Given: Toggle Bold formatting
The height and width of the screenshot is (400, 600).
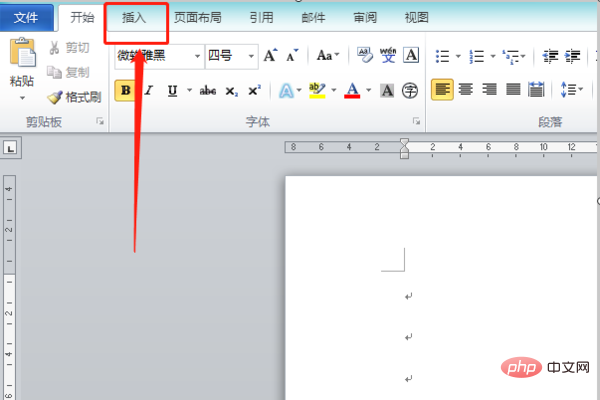Looking at the screenshot, I should pos(125,90).
